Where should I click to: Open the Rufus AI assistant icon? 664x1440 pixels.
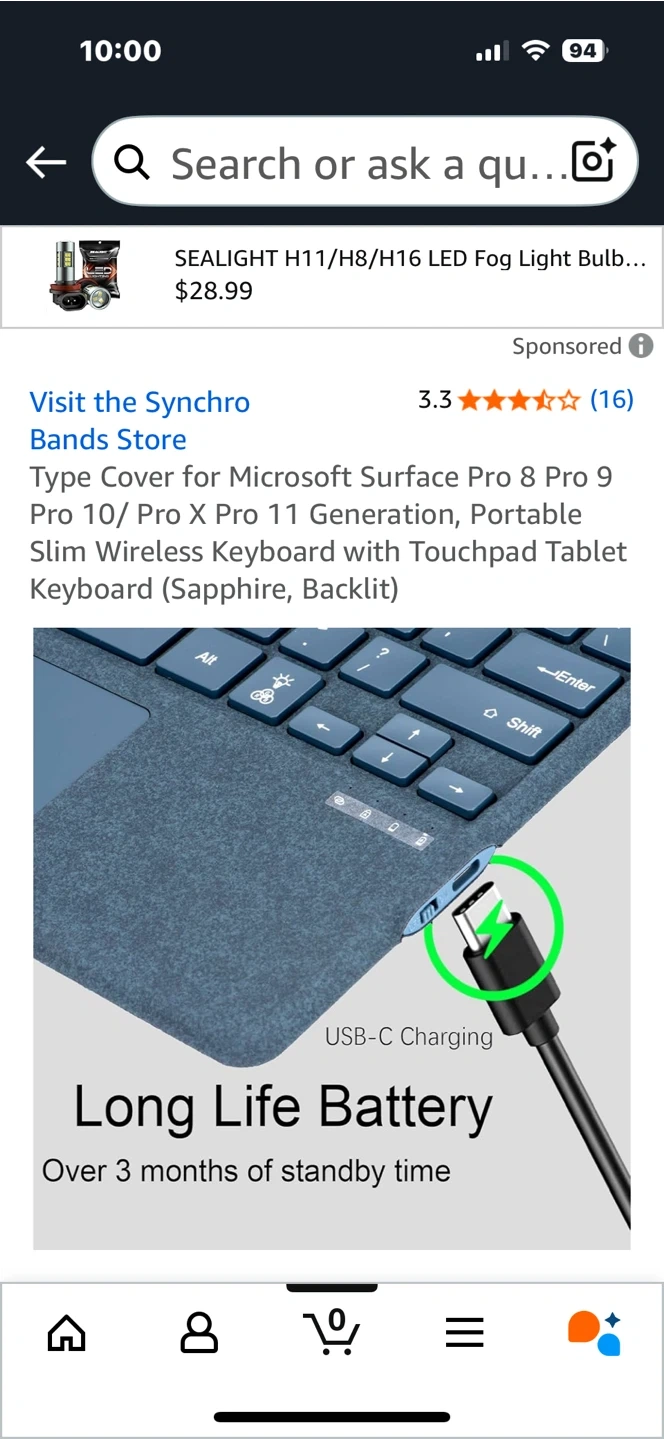[595, 1332]
